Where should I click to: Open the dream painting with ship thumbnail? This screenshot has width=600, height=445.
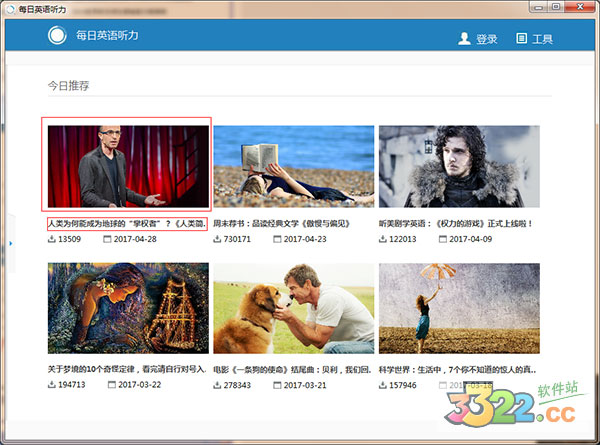pyautogui.click(x=128, y=308)
